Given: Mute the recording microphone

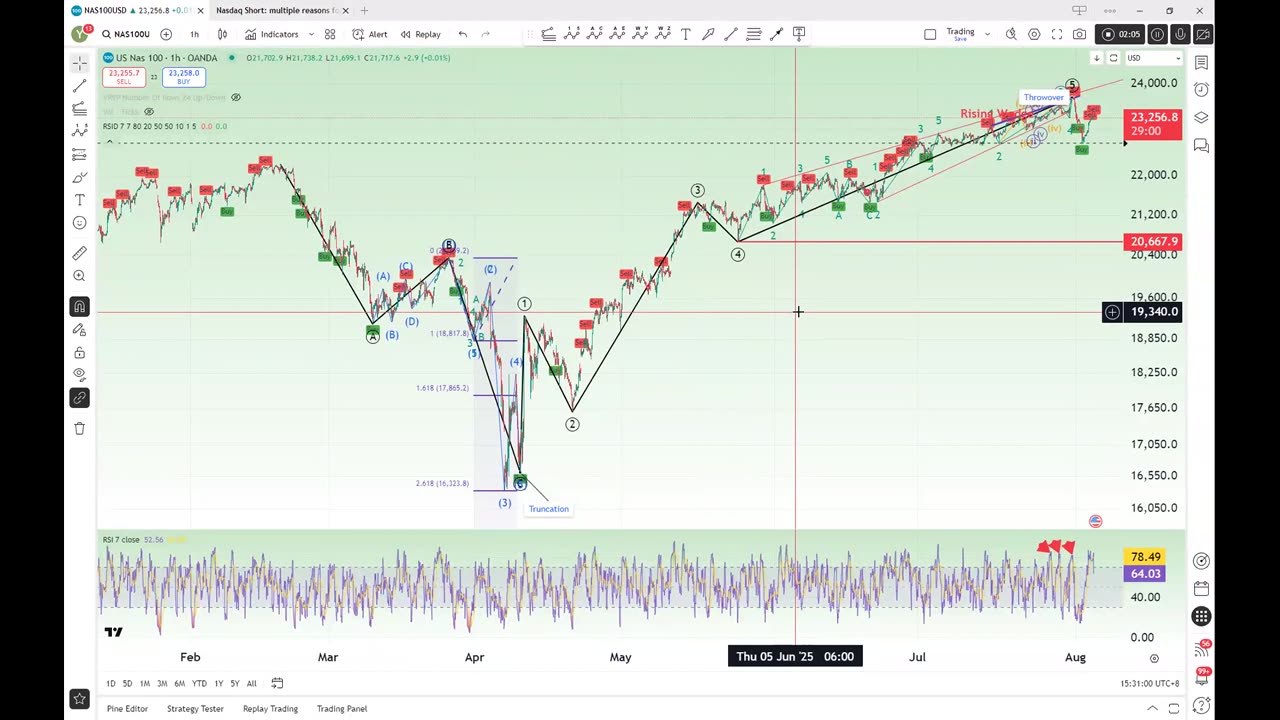Looking at the screenshot, I should [x=1181, y=34].
